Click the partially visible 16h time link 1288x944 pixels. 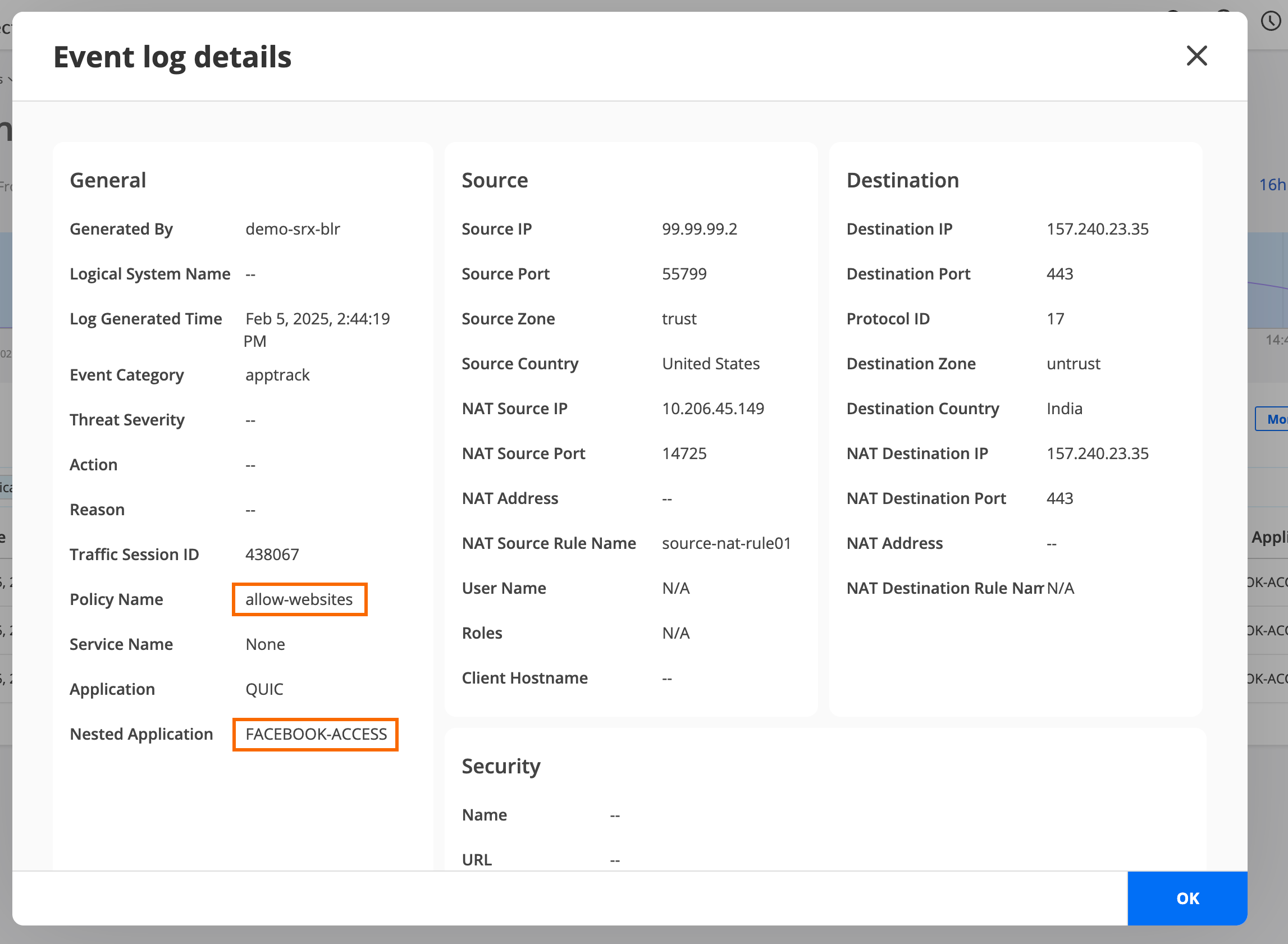(x=1273, y=185)
